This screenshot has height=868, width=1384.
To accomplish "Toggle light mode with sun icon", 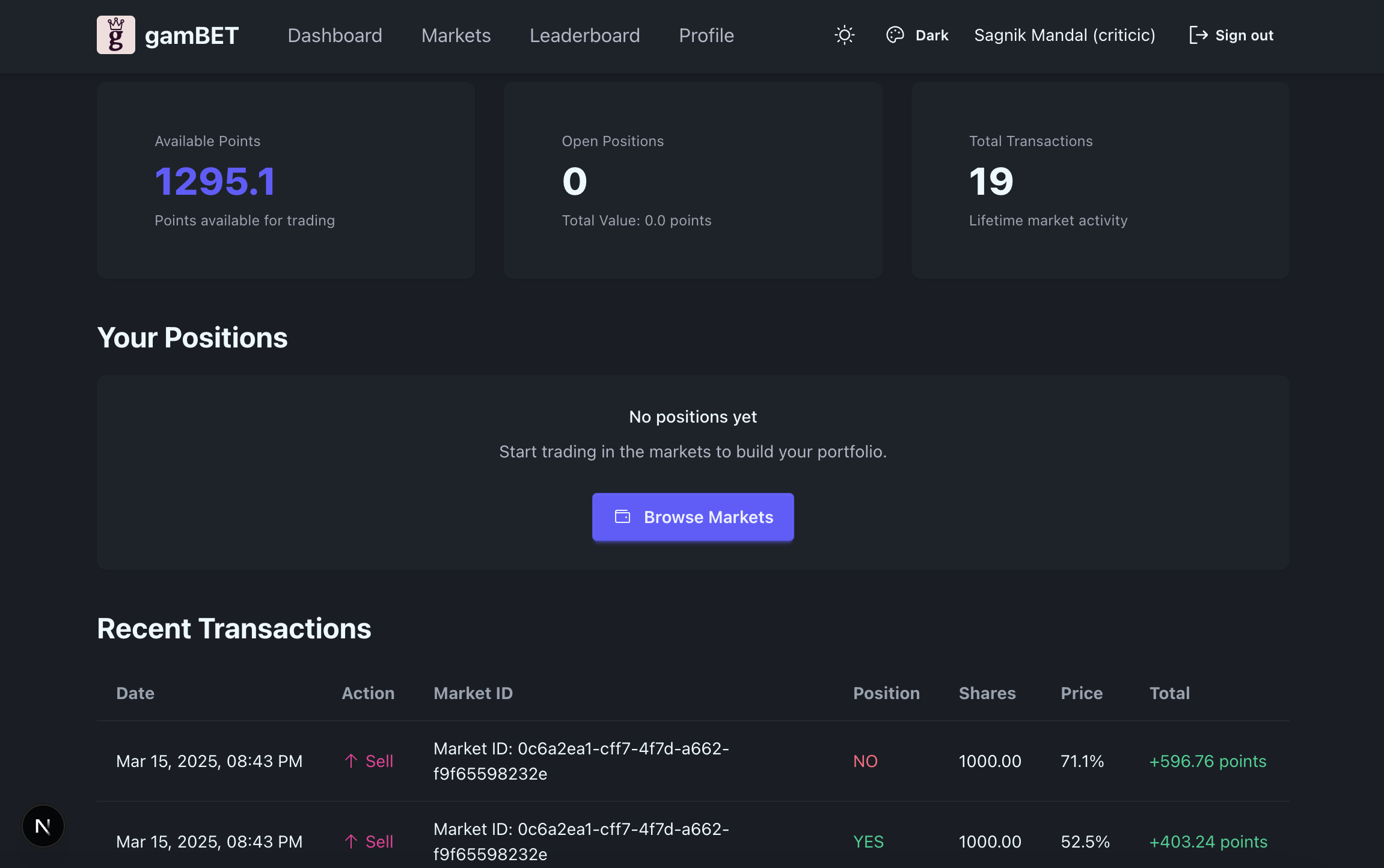I will click(x=844, y=35).
